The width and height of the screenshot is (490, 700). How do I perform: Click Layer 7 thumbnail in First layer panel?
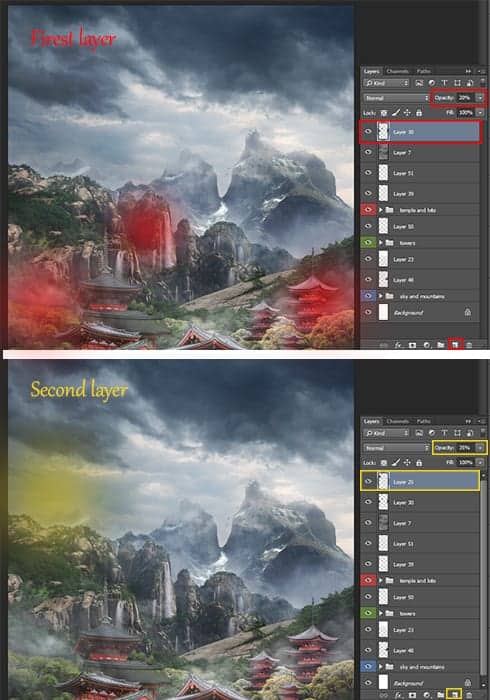(383, 153)
